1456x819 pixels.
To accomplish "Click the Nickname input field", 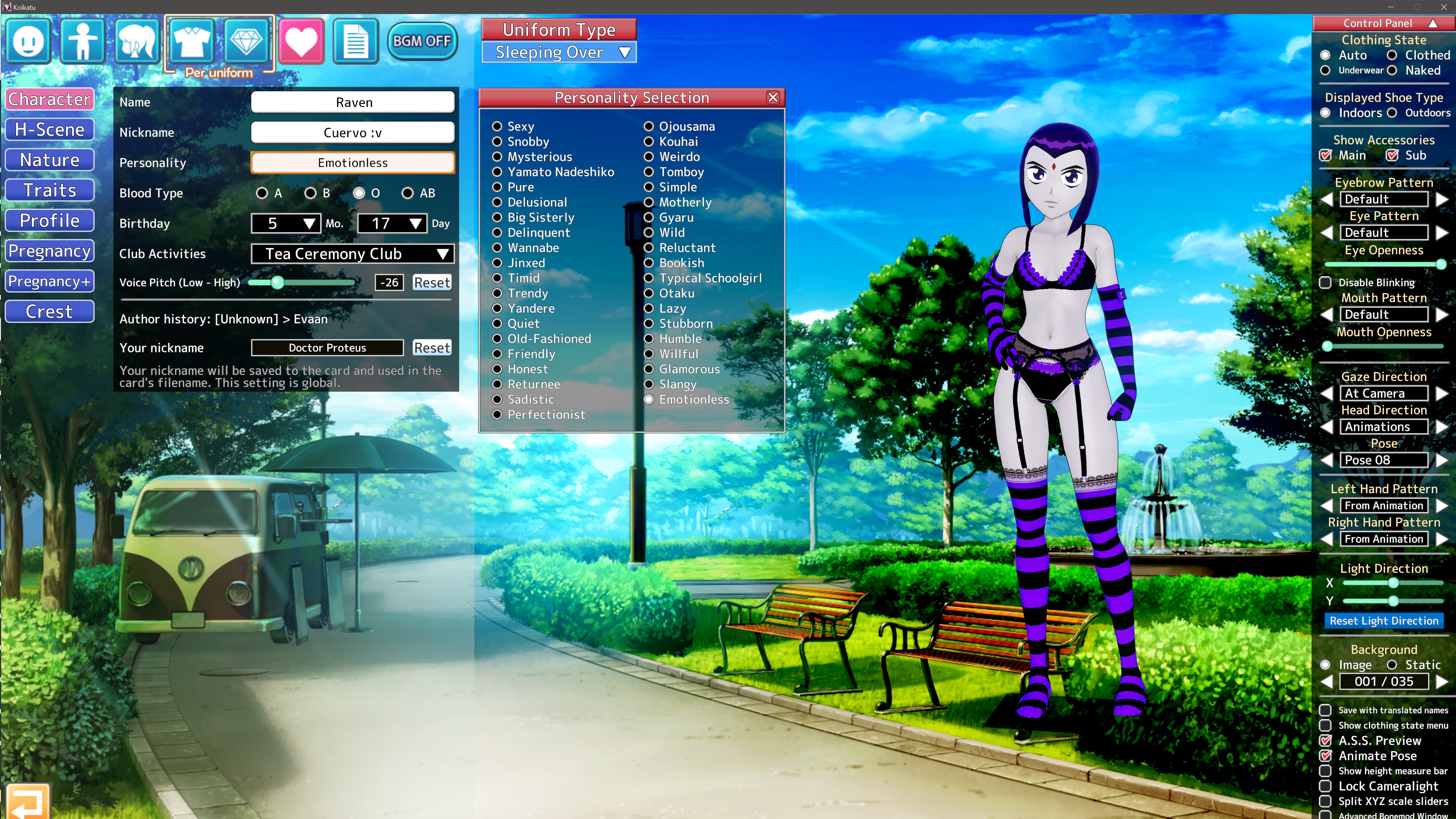I will pyautogui.click(x=353, y=133).
